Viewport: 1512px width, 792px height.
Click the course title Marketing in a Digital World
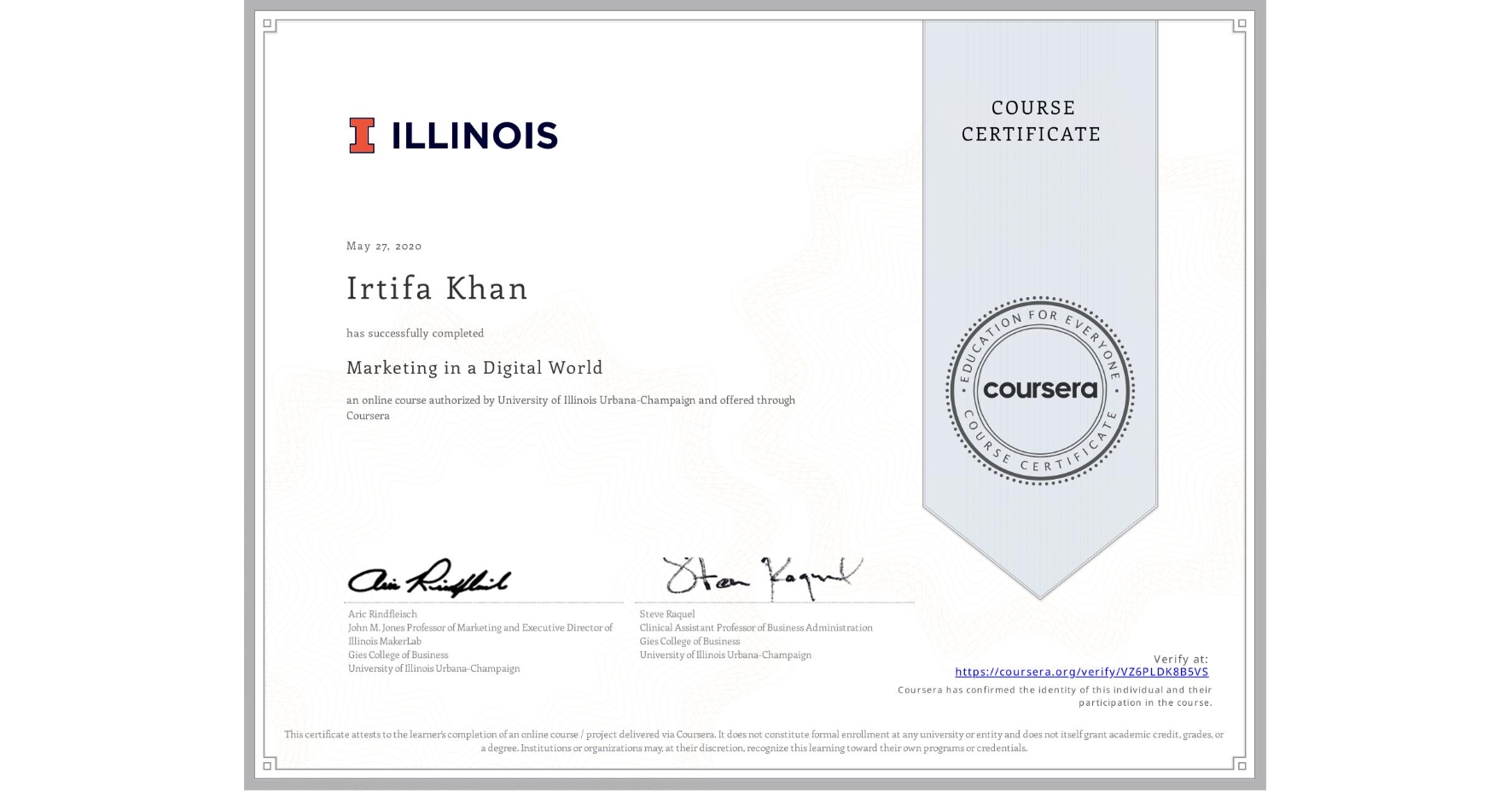tap(474, 368)
